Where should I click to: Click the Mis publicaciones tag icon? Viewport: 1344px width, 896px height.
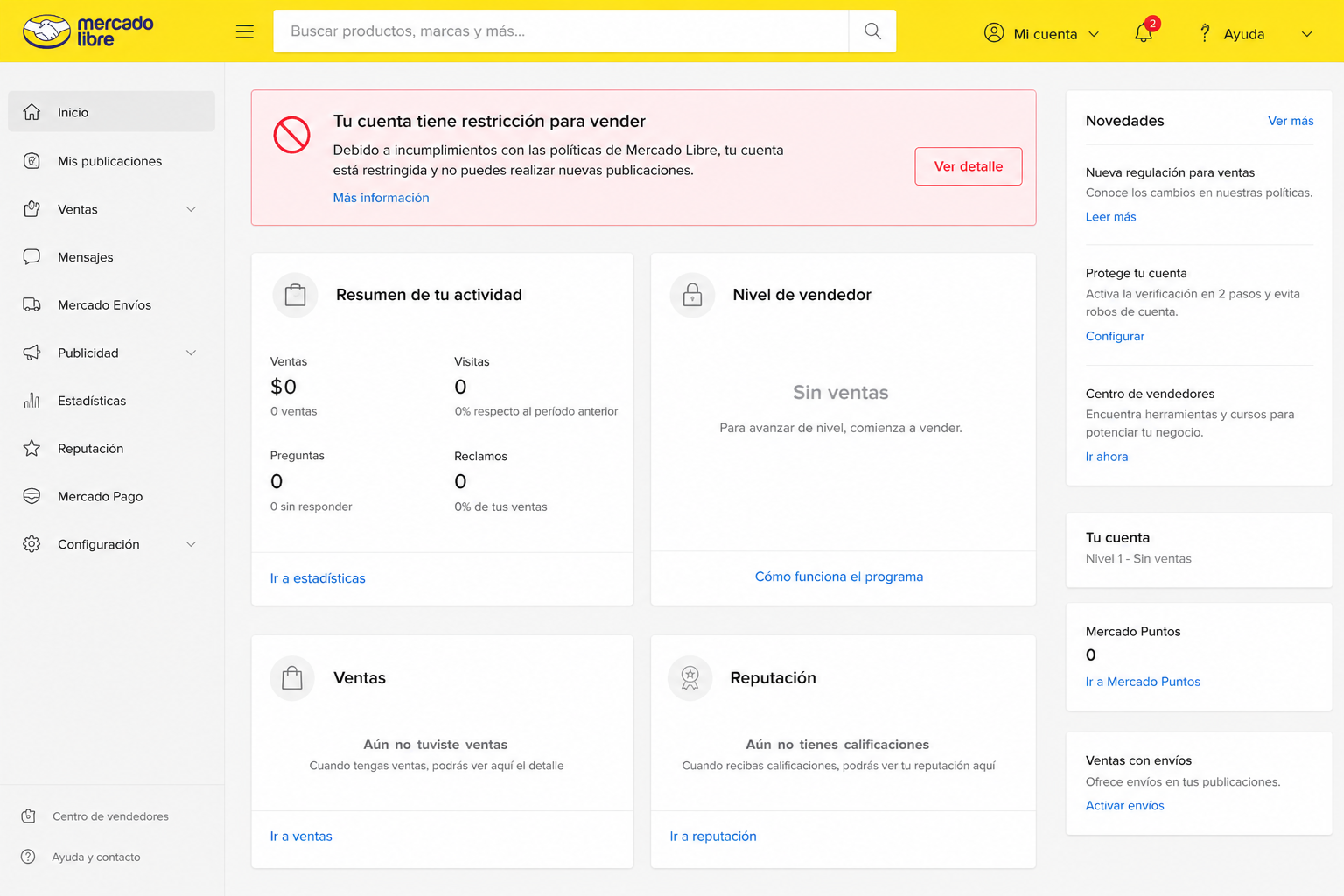tap(31, 161)
